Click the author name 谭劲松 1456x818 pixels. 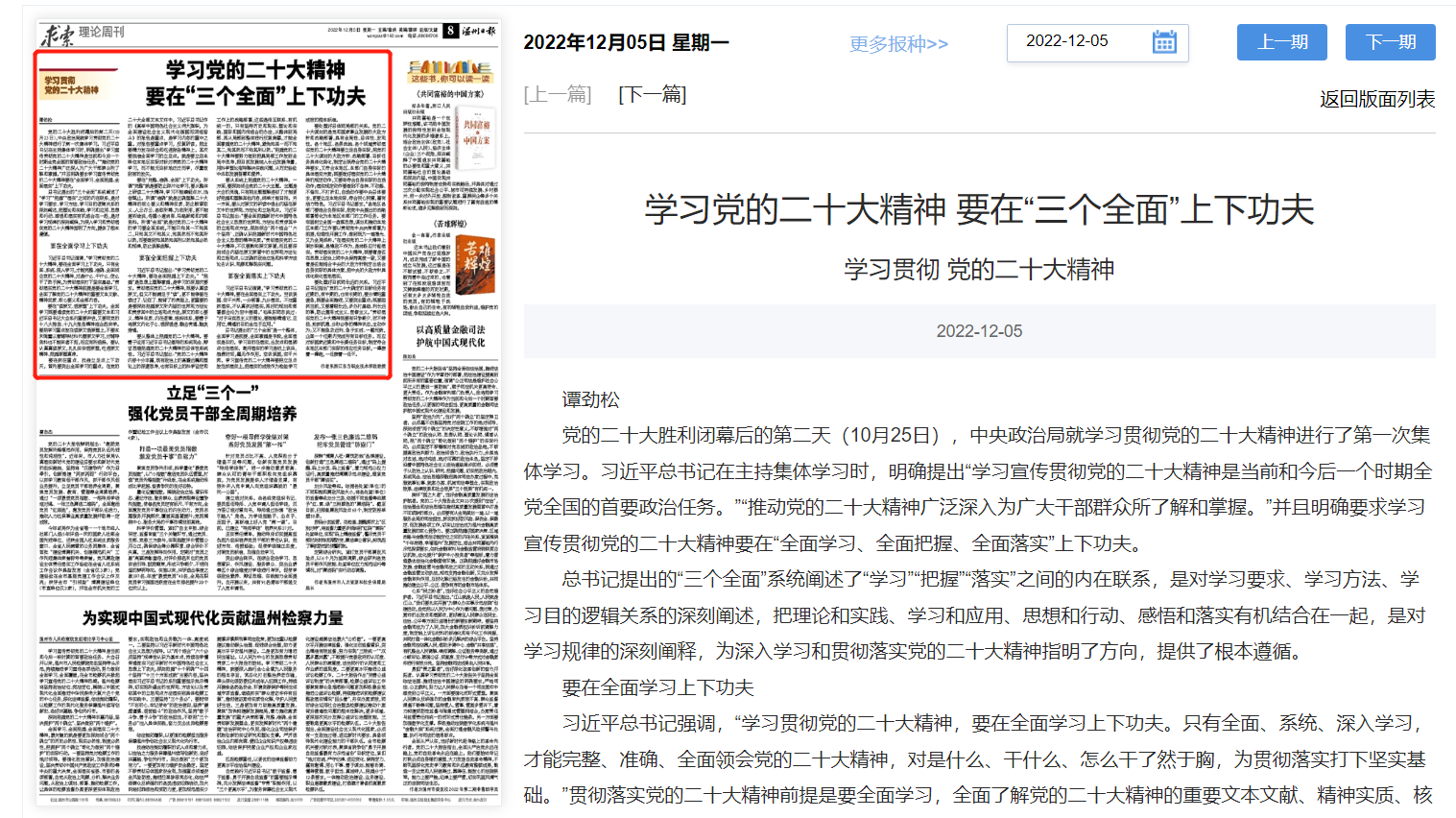(x=591, y=399)
